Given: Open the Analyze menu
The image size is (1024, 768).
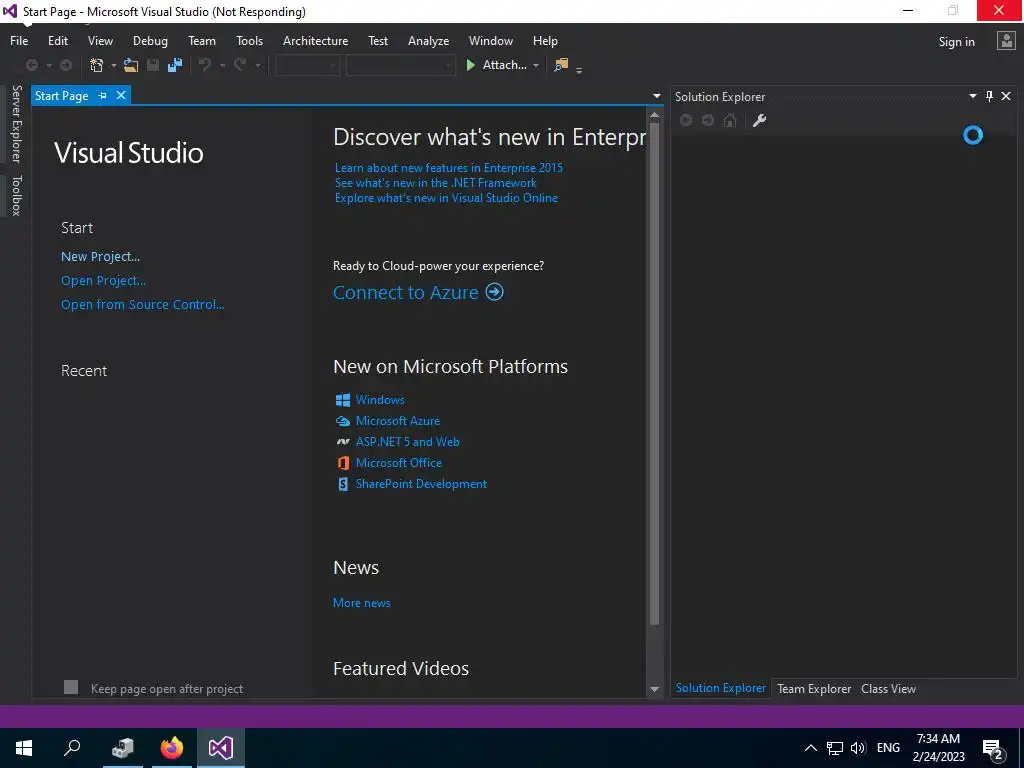Looking at the screenshot, I should pos(428,40).
